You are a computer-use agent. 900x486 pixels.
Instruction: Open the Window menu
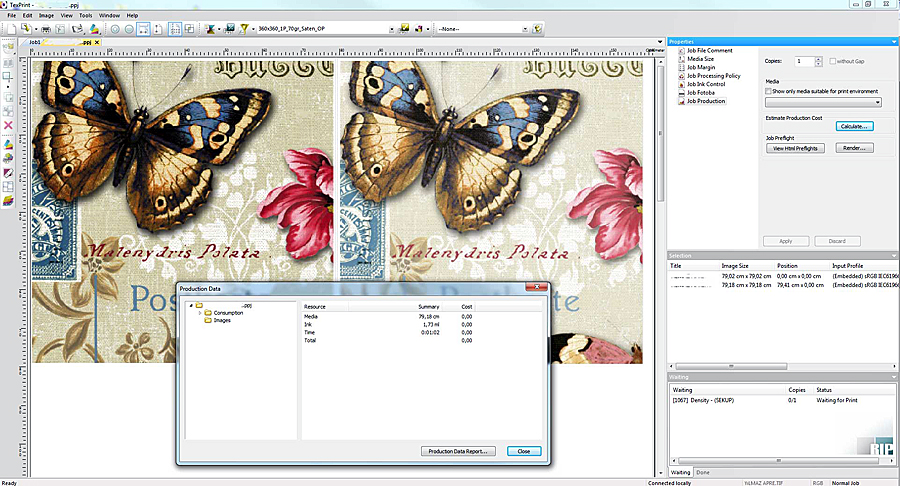point(109,15)
